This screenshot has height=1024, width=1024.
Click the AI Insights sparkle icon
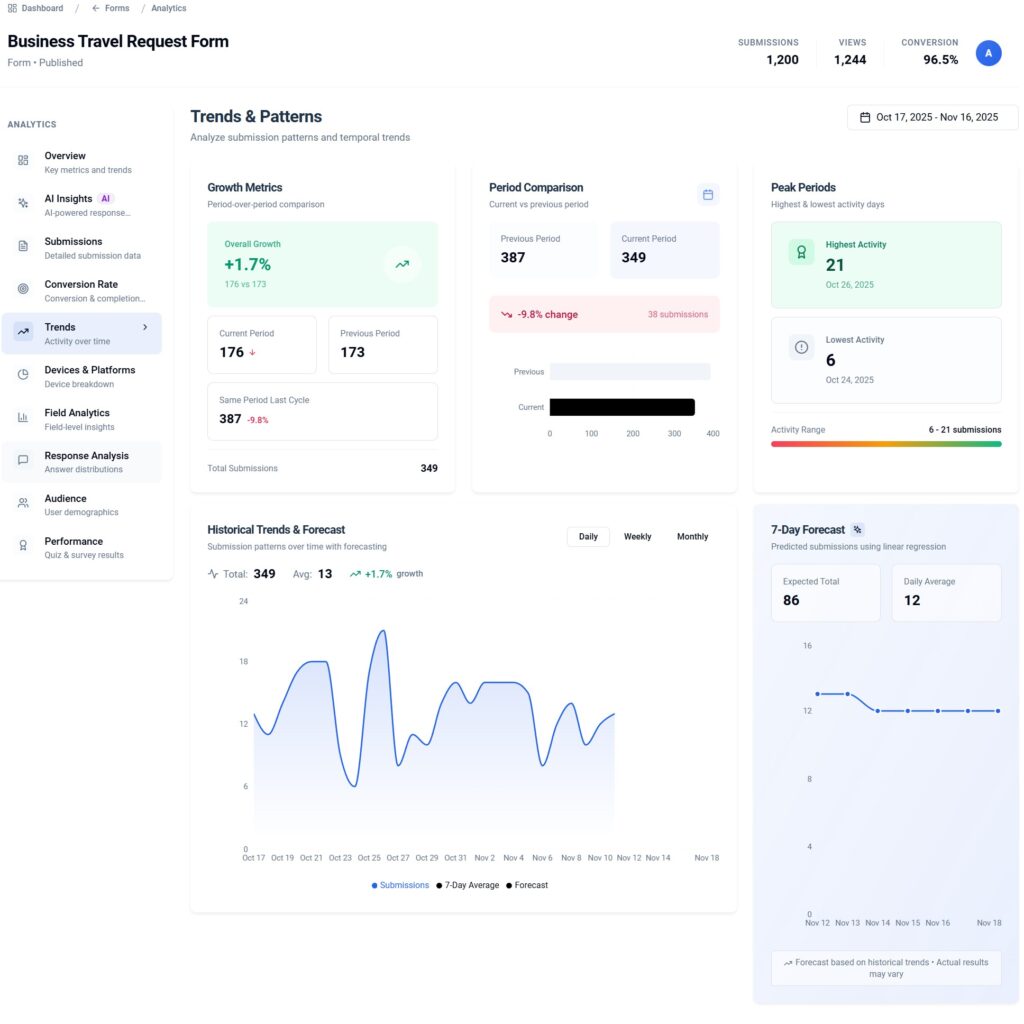tap(23, 203)
